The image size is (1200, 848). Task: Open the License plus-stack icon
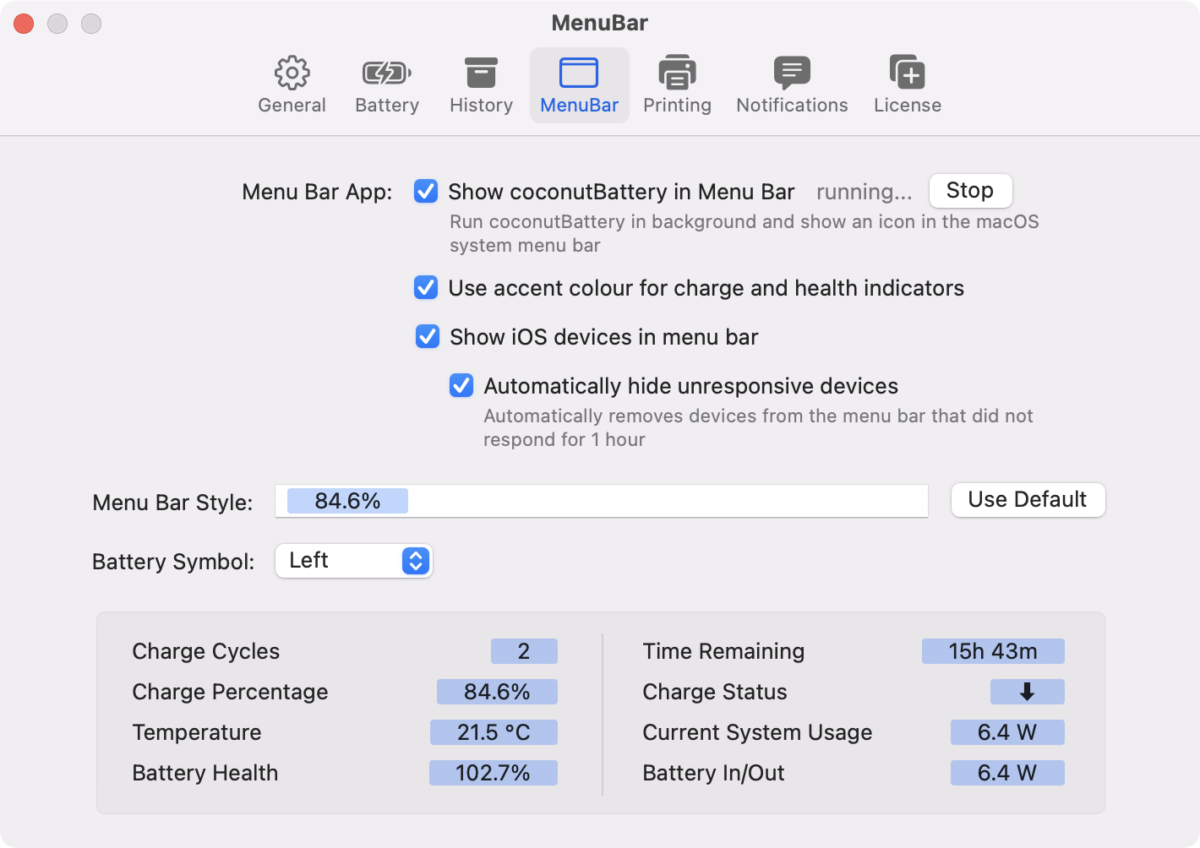[907, 73]
